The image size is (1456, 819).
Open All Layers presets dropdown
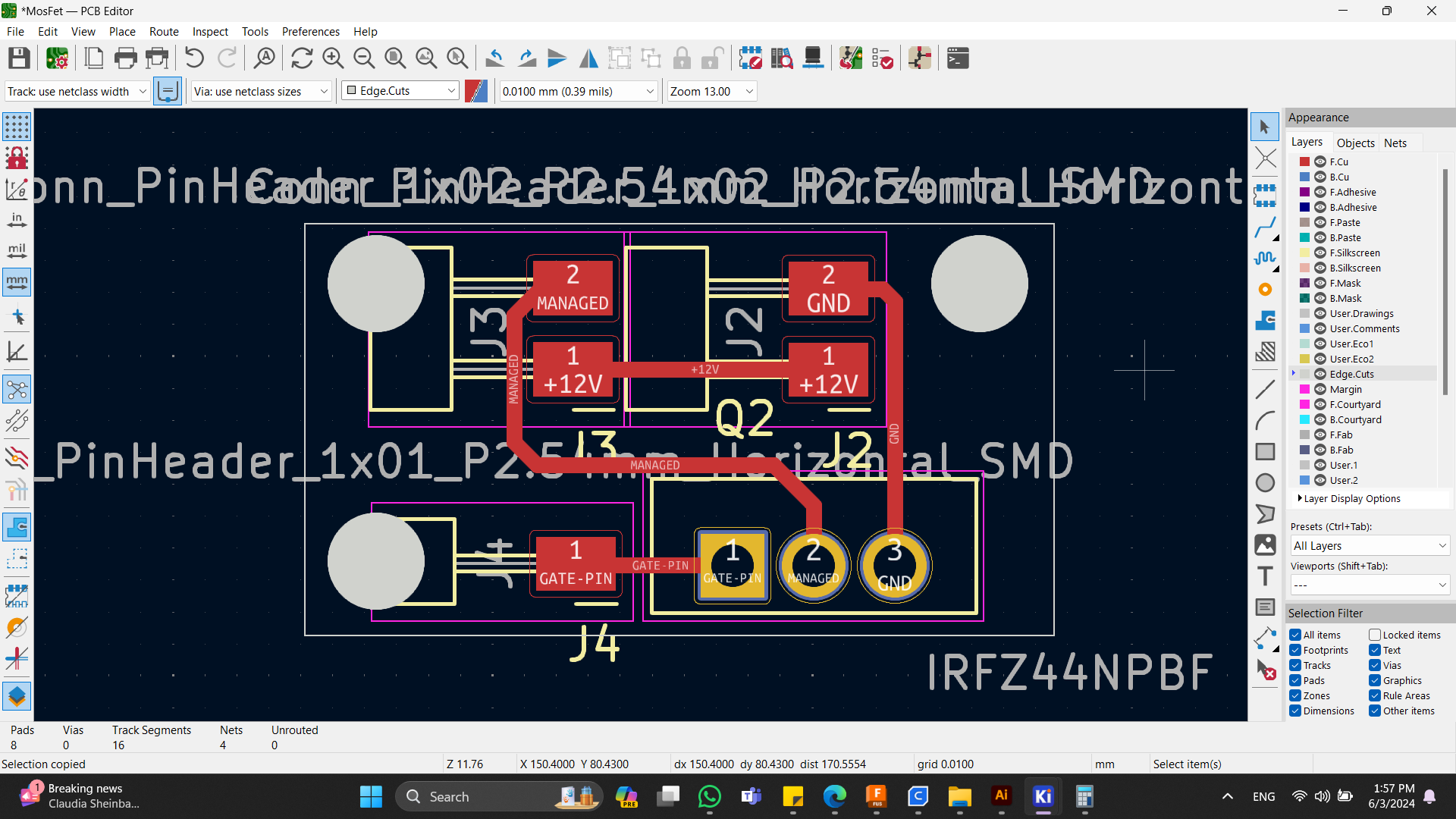click(1370, 545)
